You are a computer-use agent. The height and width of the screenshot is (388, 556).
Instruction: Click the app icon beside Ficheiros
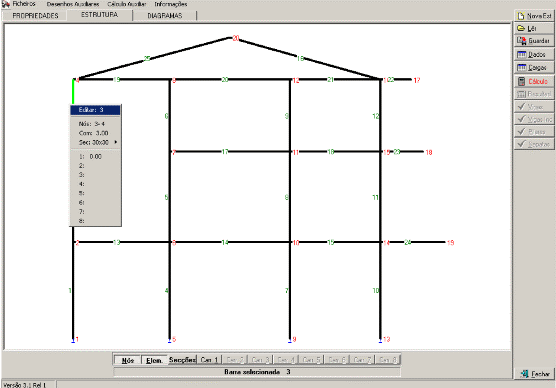tap(5, 4)
